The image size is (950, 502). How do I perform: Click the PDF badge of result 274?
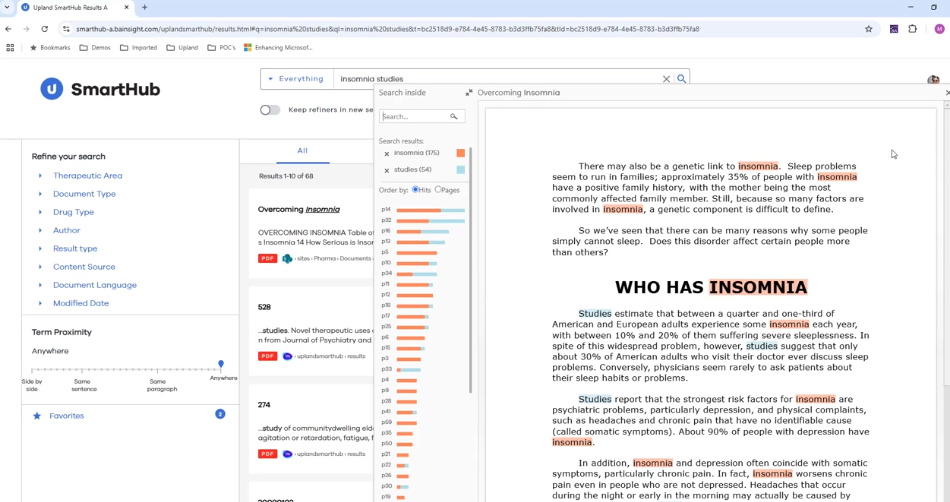coord(267,454)
